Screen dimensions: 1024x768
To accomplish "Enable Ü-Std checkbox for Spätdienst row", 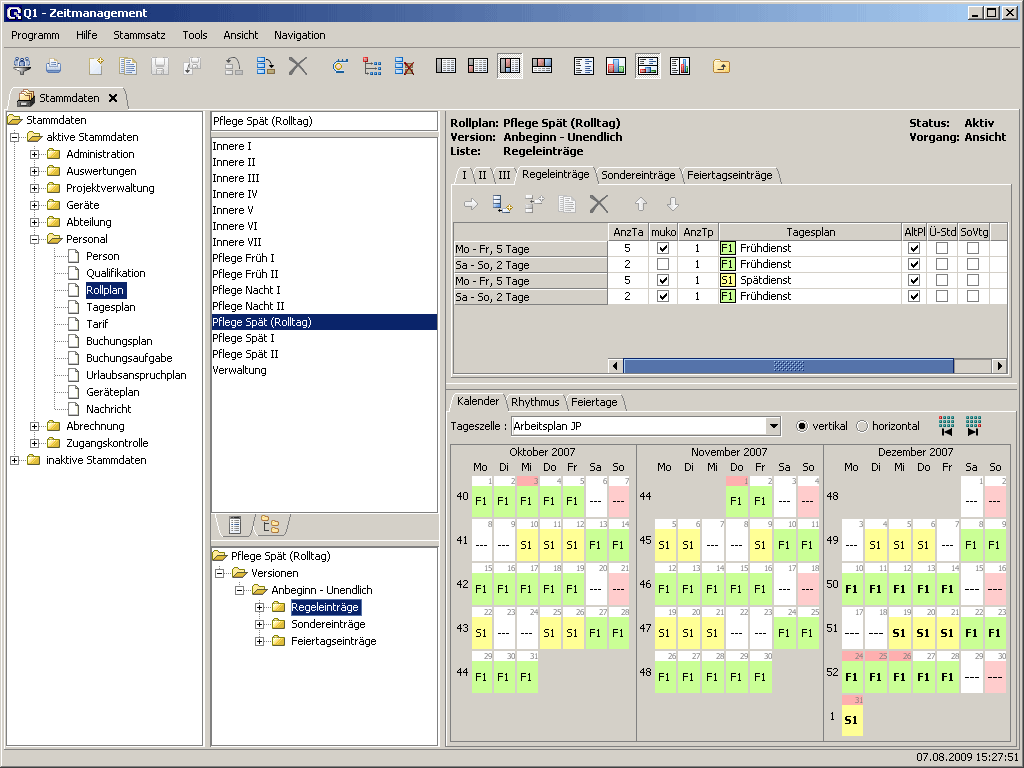I will pyautogui.click(x=941, y=281).
